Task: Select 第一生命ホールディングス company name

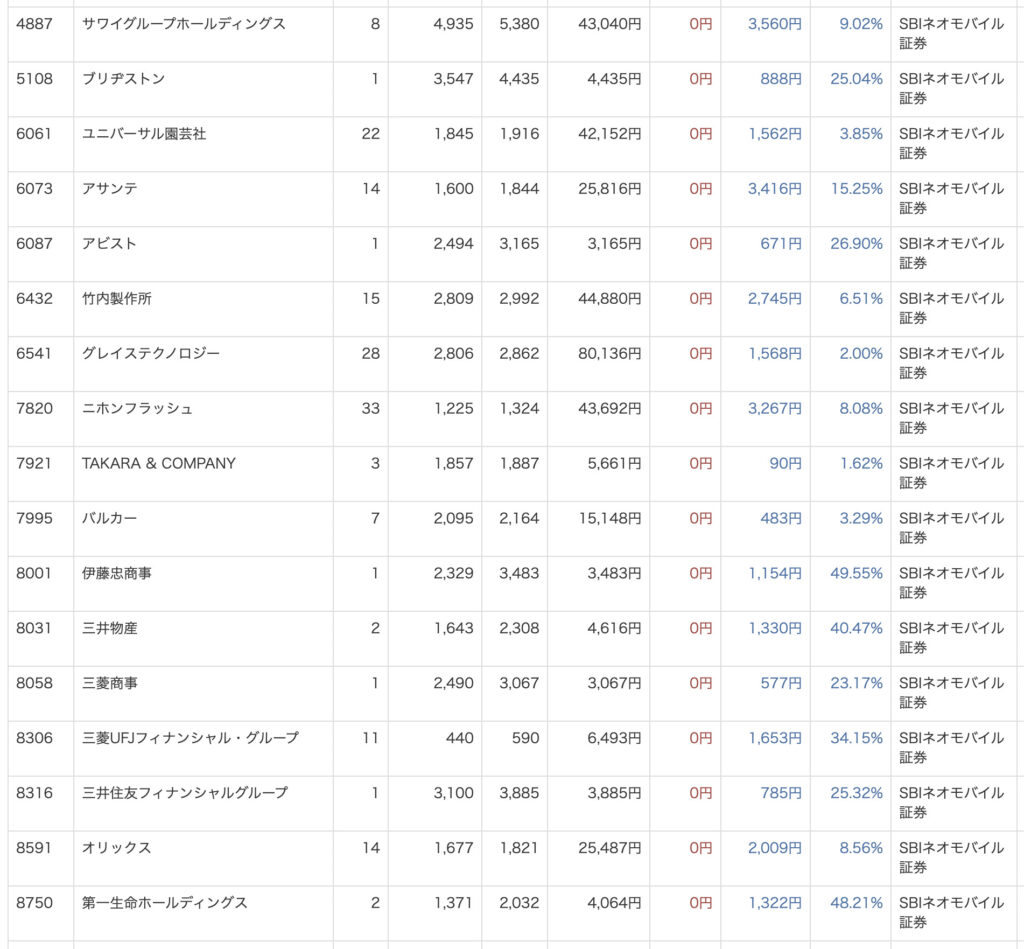Action: pos(165,902)
